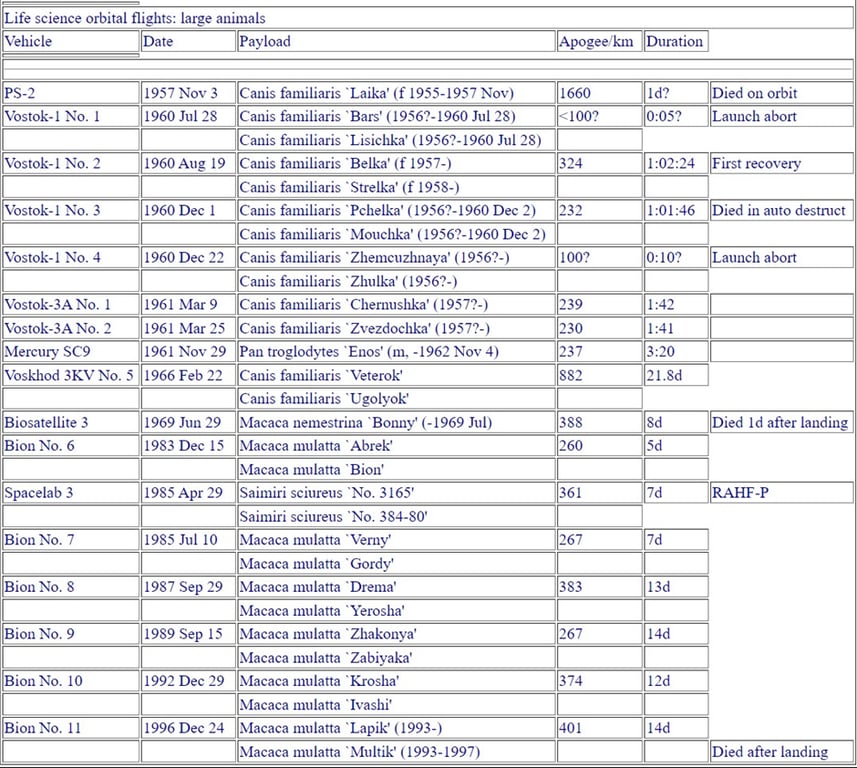Select the Vostok-1 No. 2 cell

[x=71, y=163]
